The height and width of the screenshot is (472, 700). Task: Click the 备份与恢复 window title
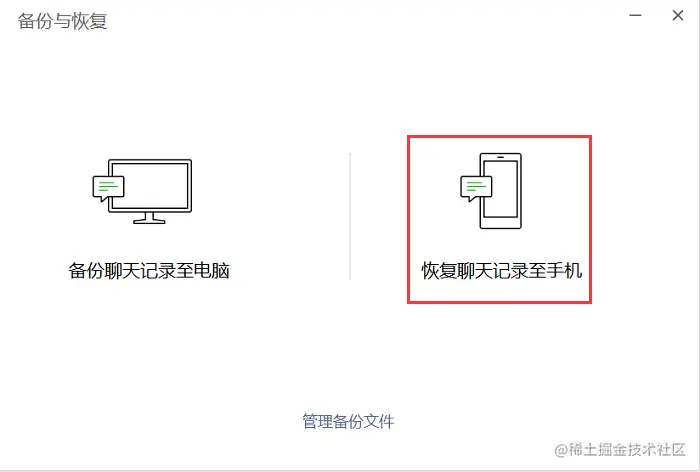click(62, 21)
